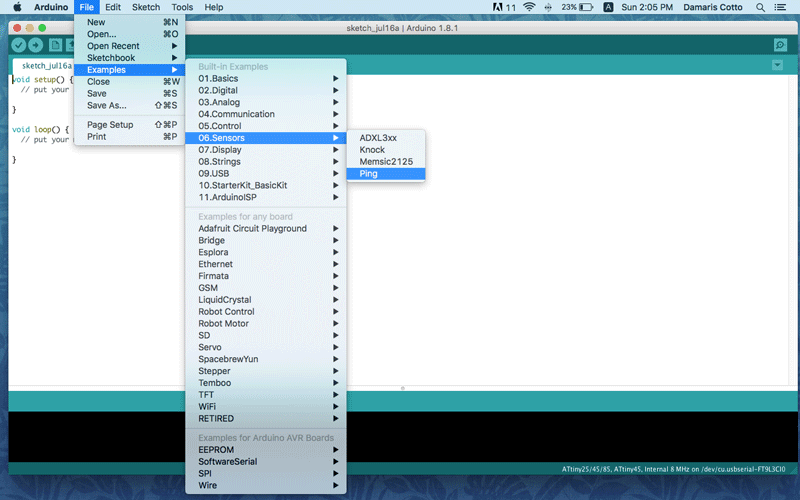Select the Ping sensor example
This screenshot has width=800, height=500.
(386, 173)
